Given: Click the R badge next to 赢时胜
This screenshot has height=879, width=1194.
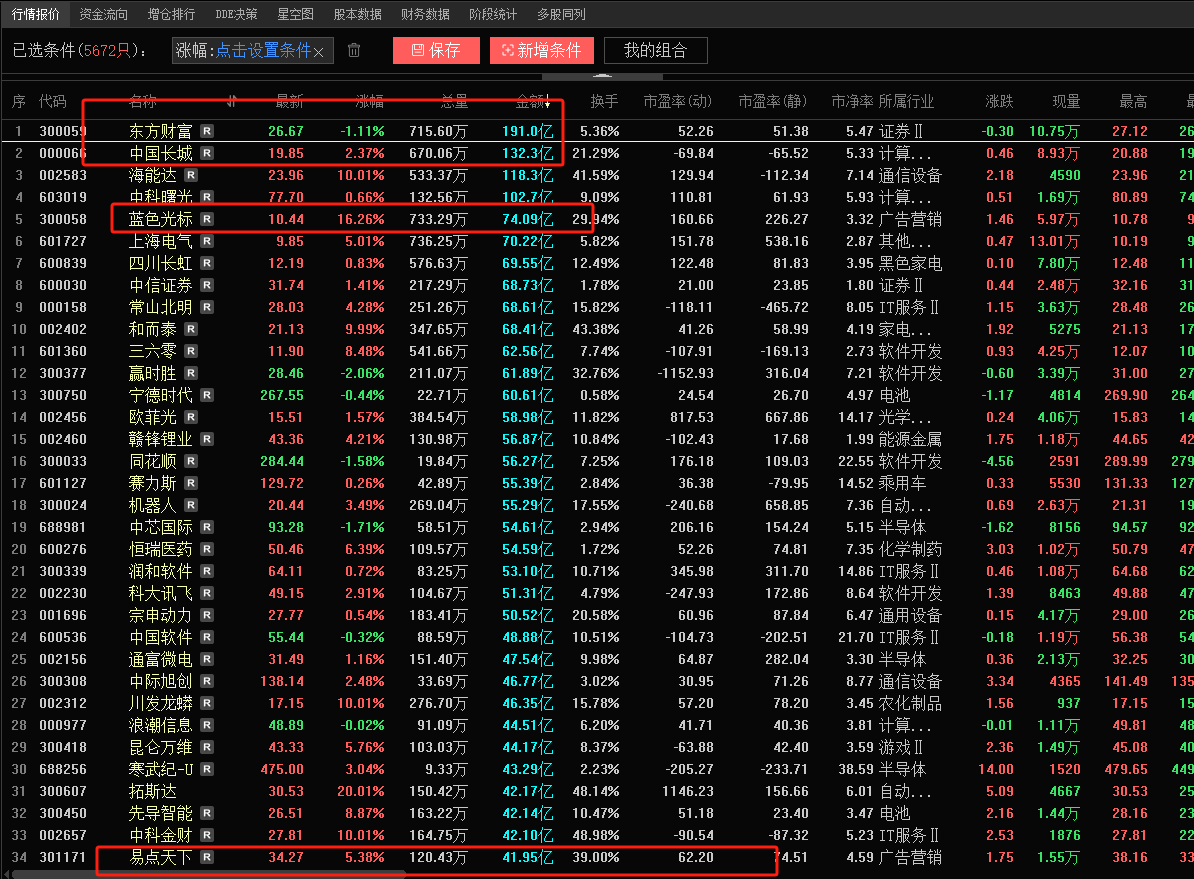Looking at the screenshot, I should tap(190, 373).
